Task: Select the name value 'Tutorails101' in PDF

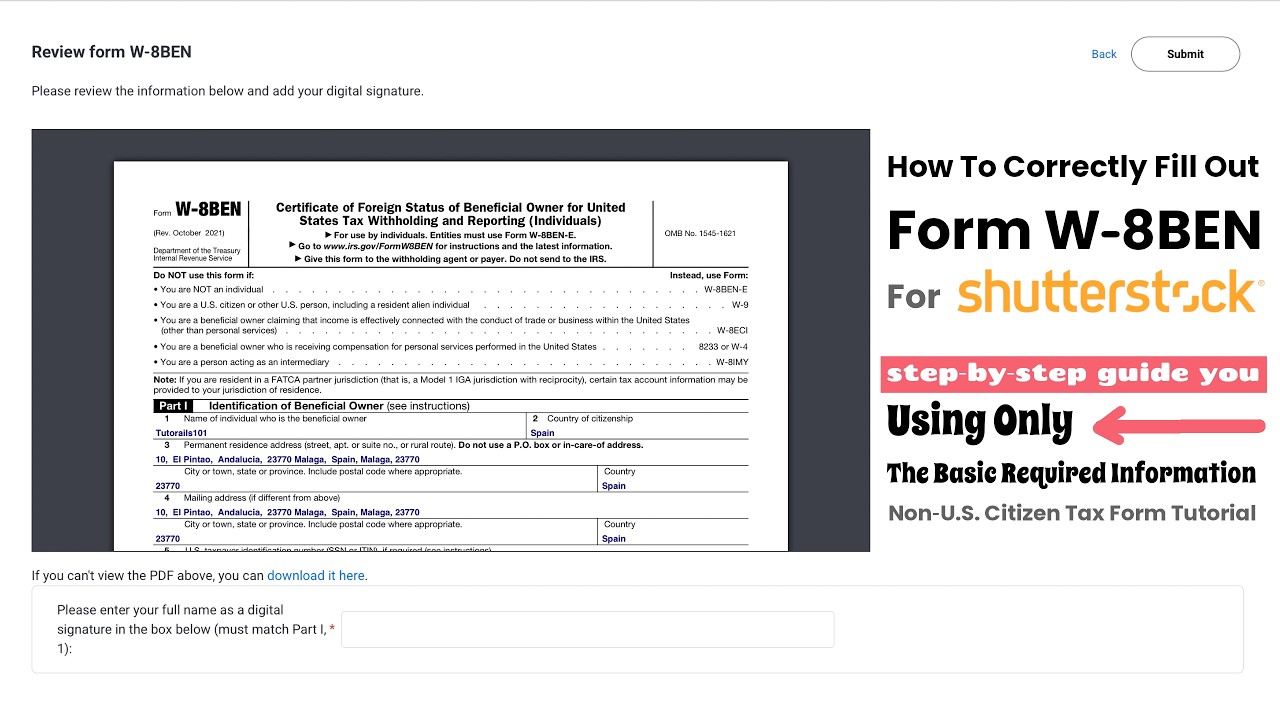Action: [x=181, y=433]
